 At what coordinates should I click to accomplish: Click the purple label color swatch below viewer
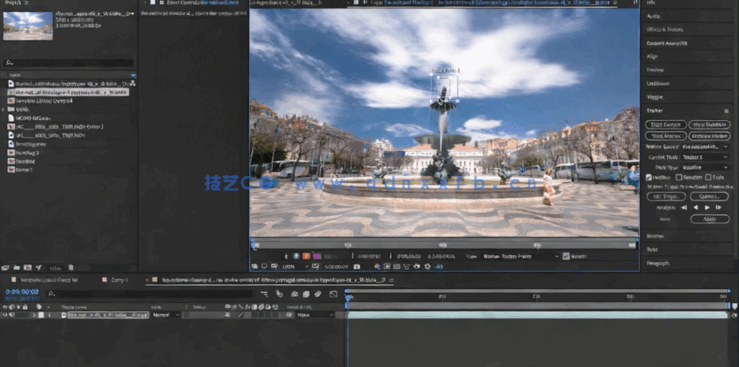pos(317,256)
